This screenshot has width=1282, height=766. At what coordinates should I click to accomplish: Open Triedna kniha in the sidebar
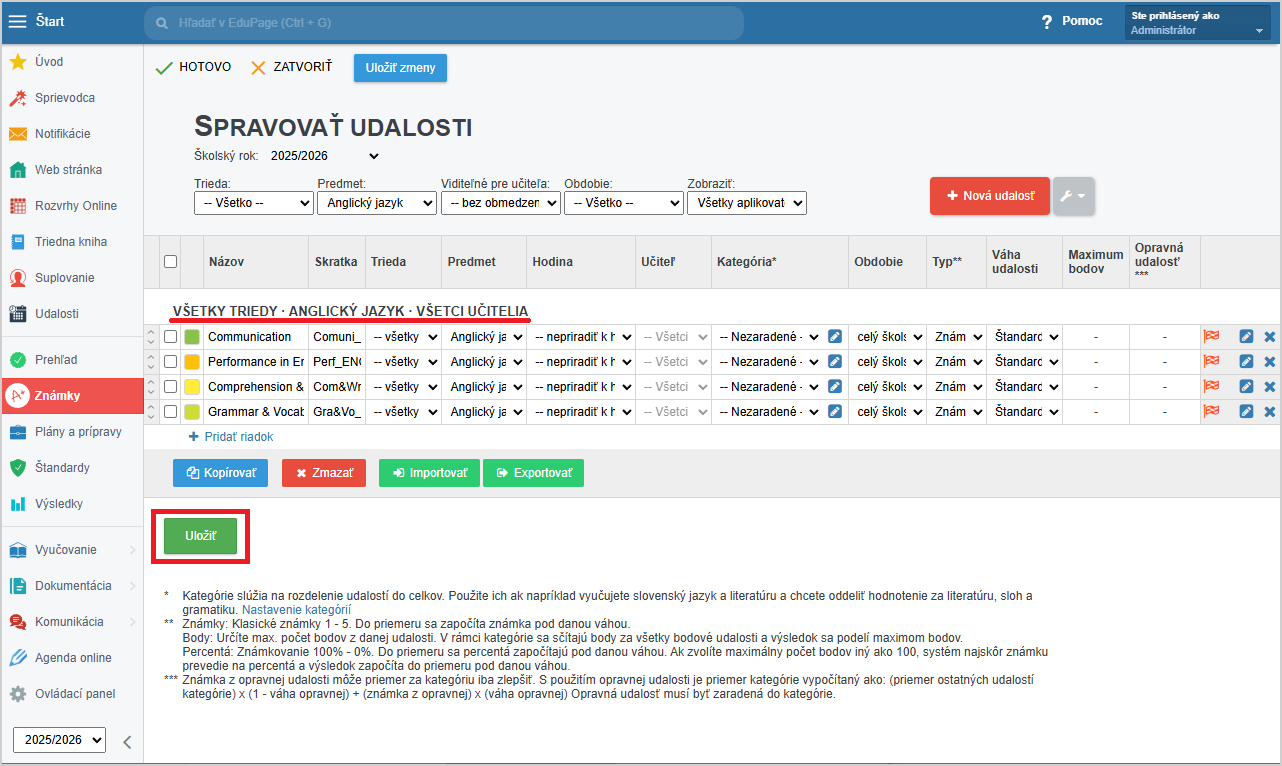[x=70, y=242]
